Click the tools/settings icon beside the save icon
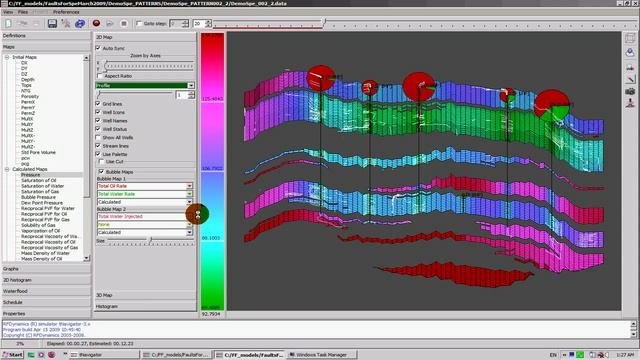640x360 pixels. pyautogui.click(x=66, y=23)
